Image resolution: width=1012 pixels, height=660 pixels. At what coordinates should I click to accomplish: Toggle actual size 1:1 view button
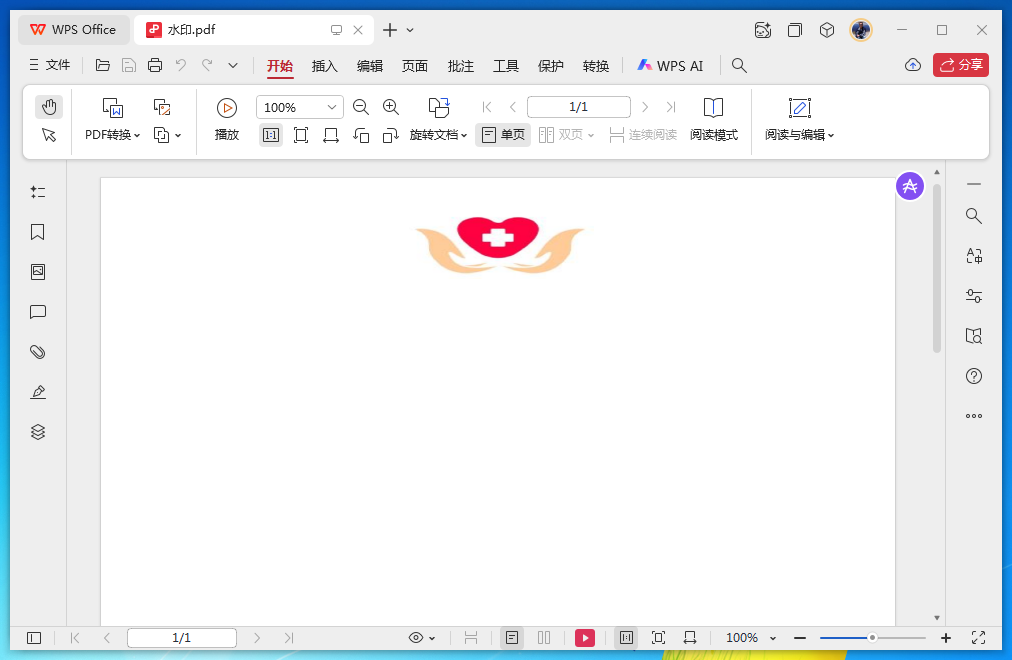[271, 135]
